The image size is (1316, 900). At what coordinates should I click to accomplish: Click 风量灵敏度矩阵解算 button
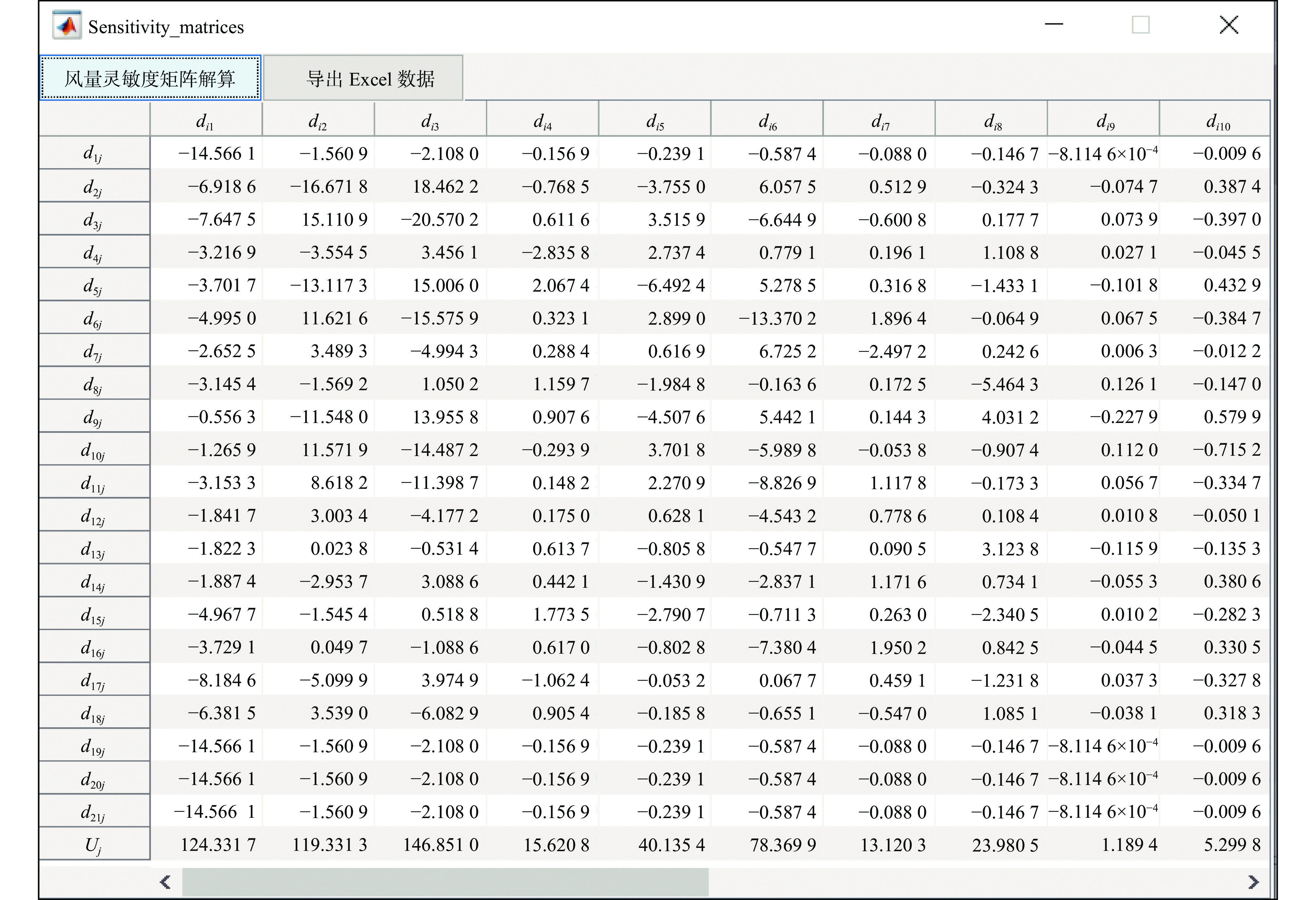150,78
